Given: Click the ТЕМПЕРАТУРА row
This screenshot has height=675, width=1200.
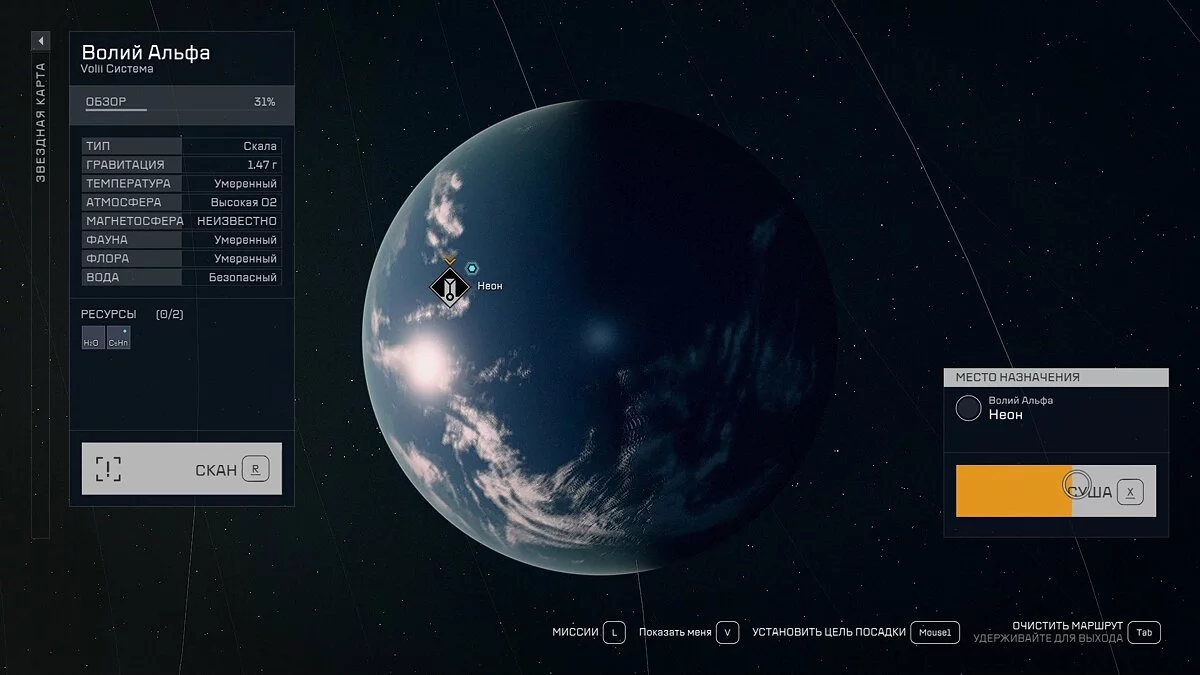Looking at the screenshot, I should point(182,184).
